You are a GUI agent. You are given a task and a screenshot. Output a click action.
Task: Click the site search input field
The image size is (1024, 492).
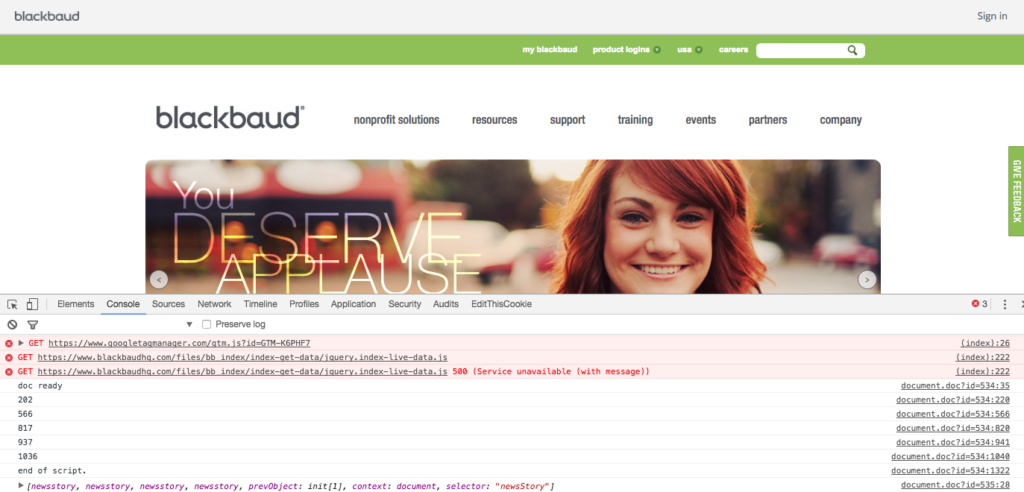pos(802,50)
